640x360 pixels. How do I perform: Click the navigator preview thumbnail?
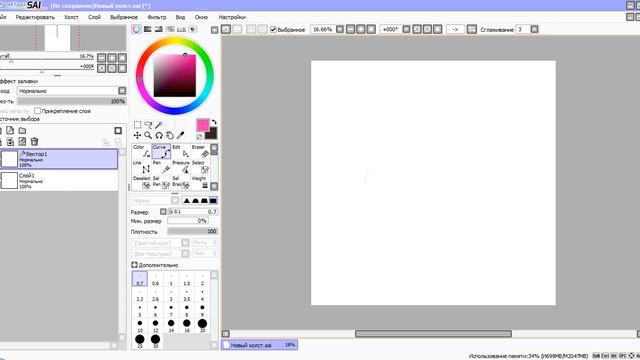pyautogui.click(x=63, y=38)
